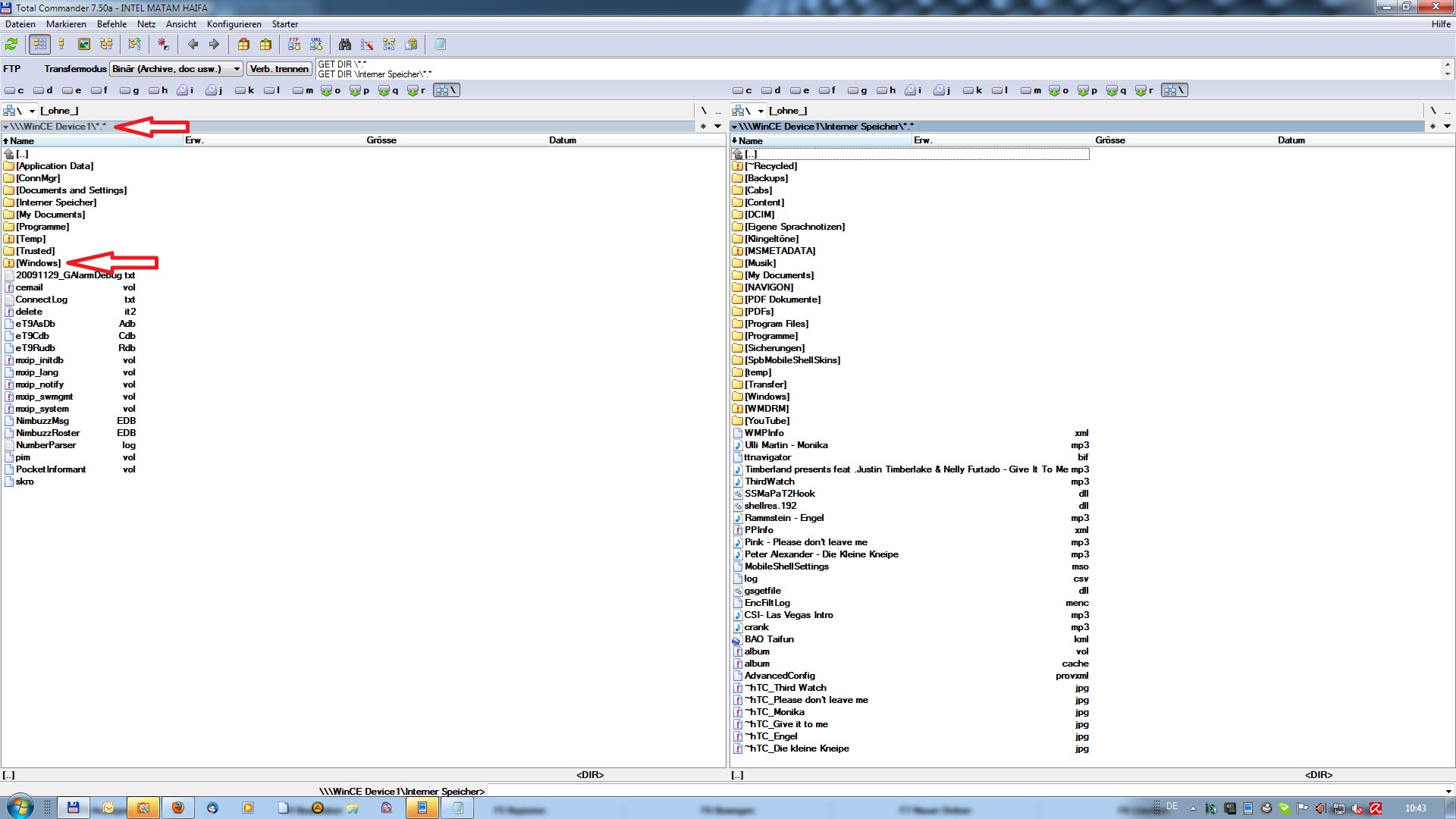Open the notepad icon in toolbar
This screenshot has width=1456, height=819.
click(440, 44)
